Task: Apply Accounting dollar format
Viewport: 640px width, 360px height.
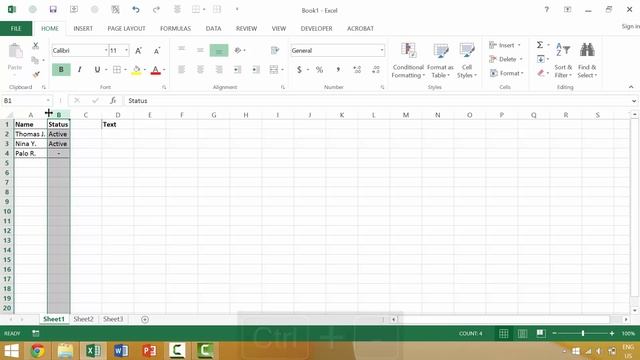Action: tap(299, 70)
